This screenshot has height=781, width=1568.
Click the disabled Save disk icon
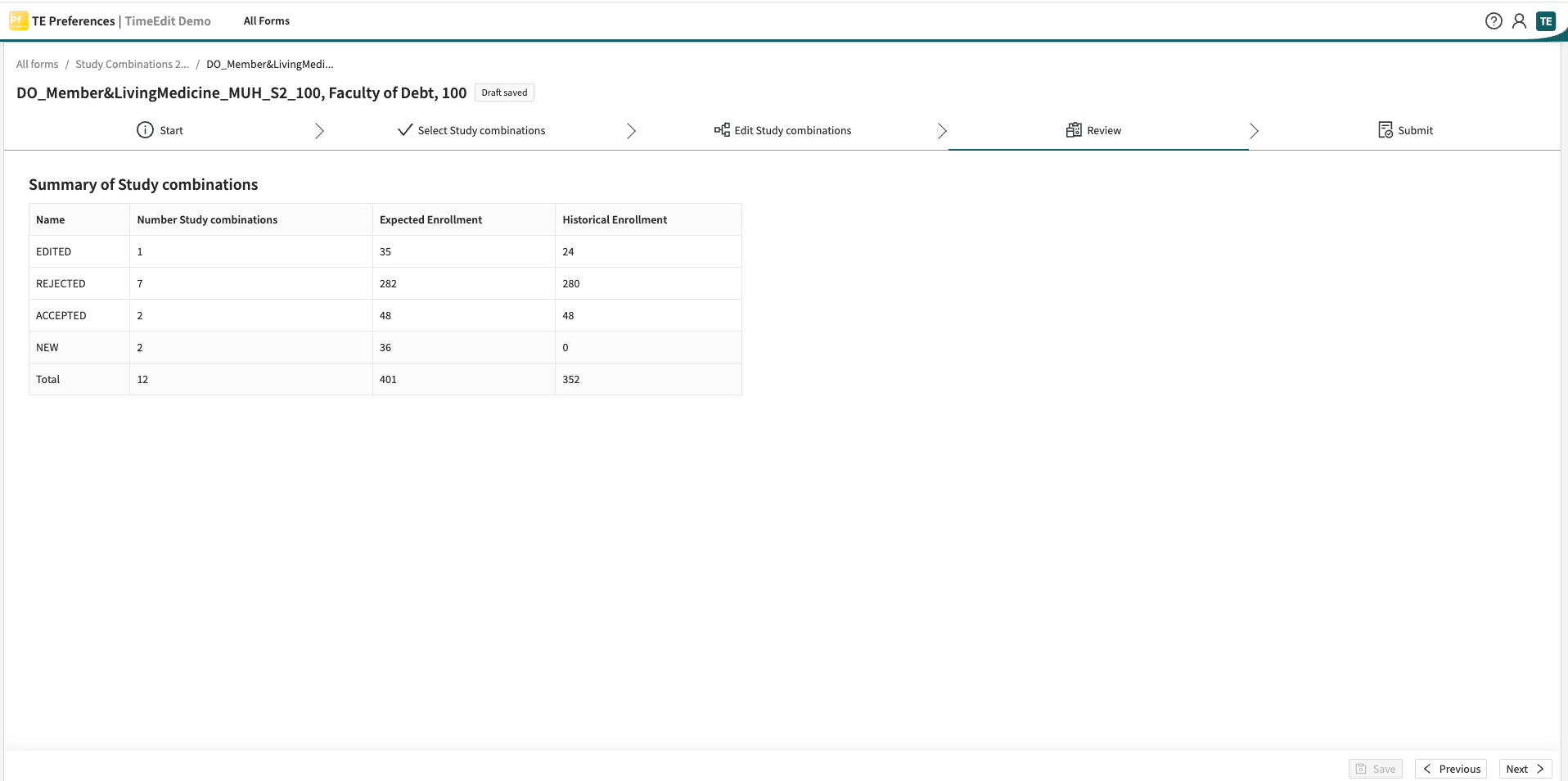click(x=1361, y=769)
